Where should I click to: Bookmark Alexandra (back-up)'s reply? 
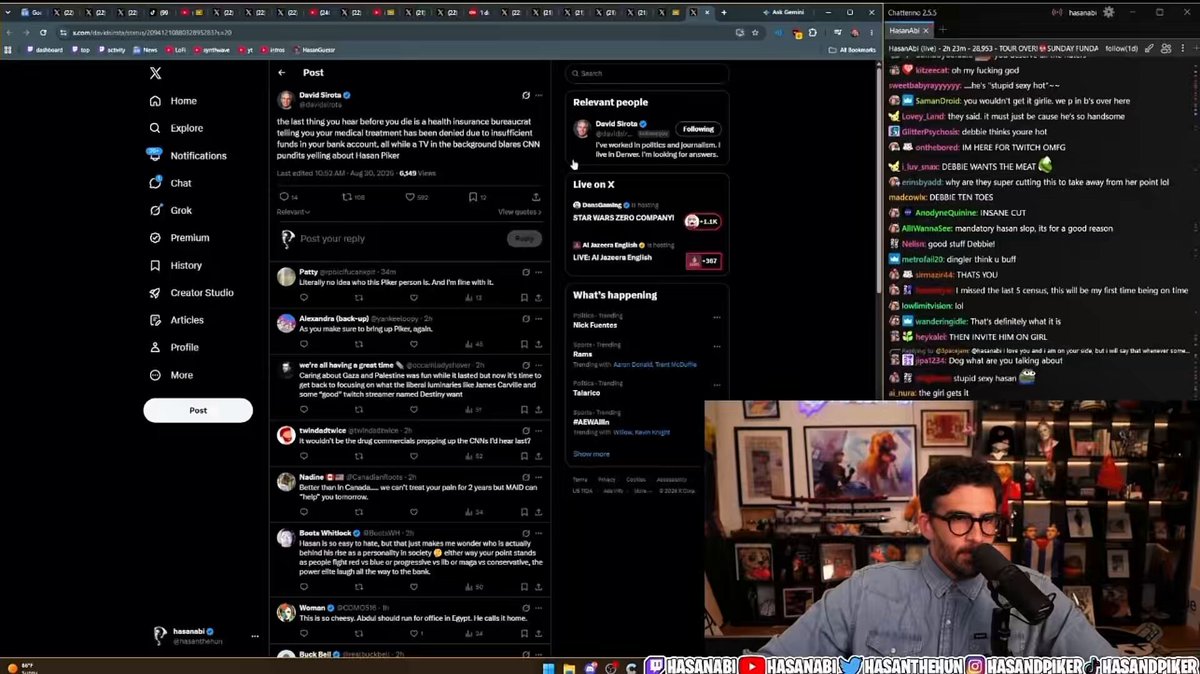pos(523,342)
